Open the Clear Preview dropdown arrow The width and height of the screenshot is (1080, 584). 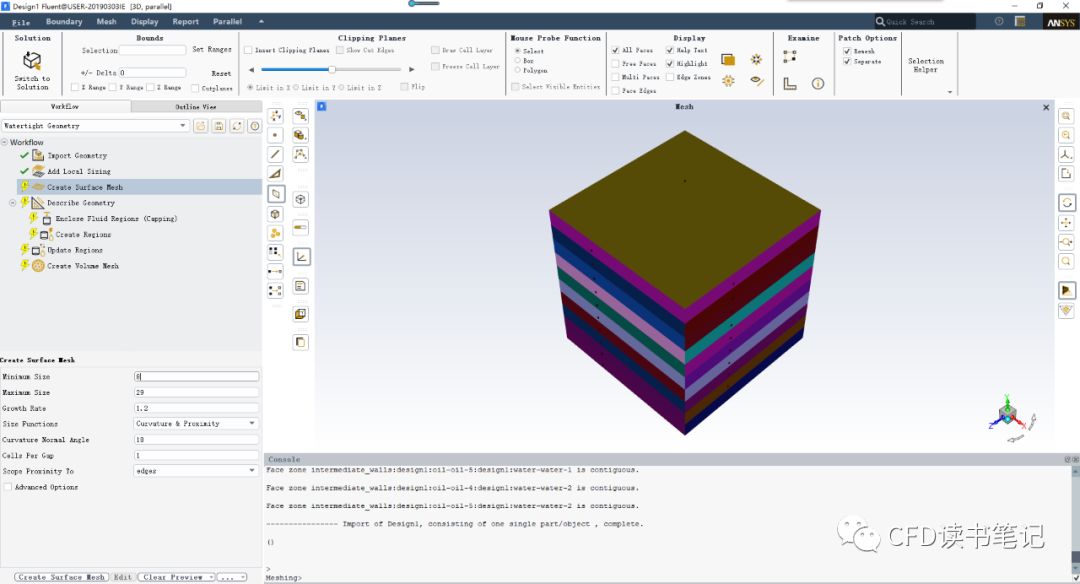coord(211,577)
